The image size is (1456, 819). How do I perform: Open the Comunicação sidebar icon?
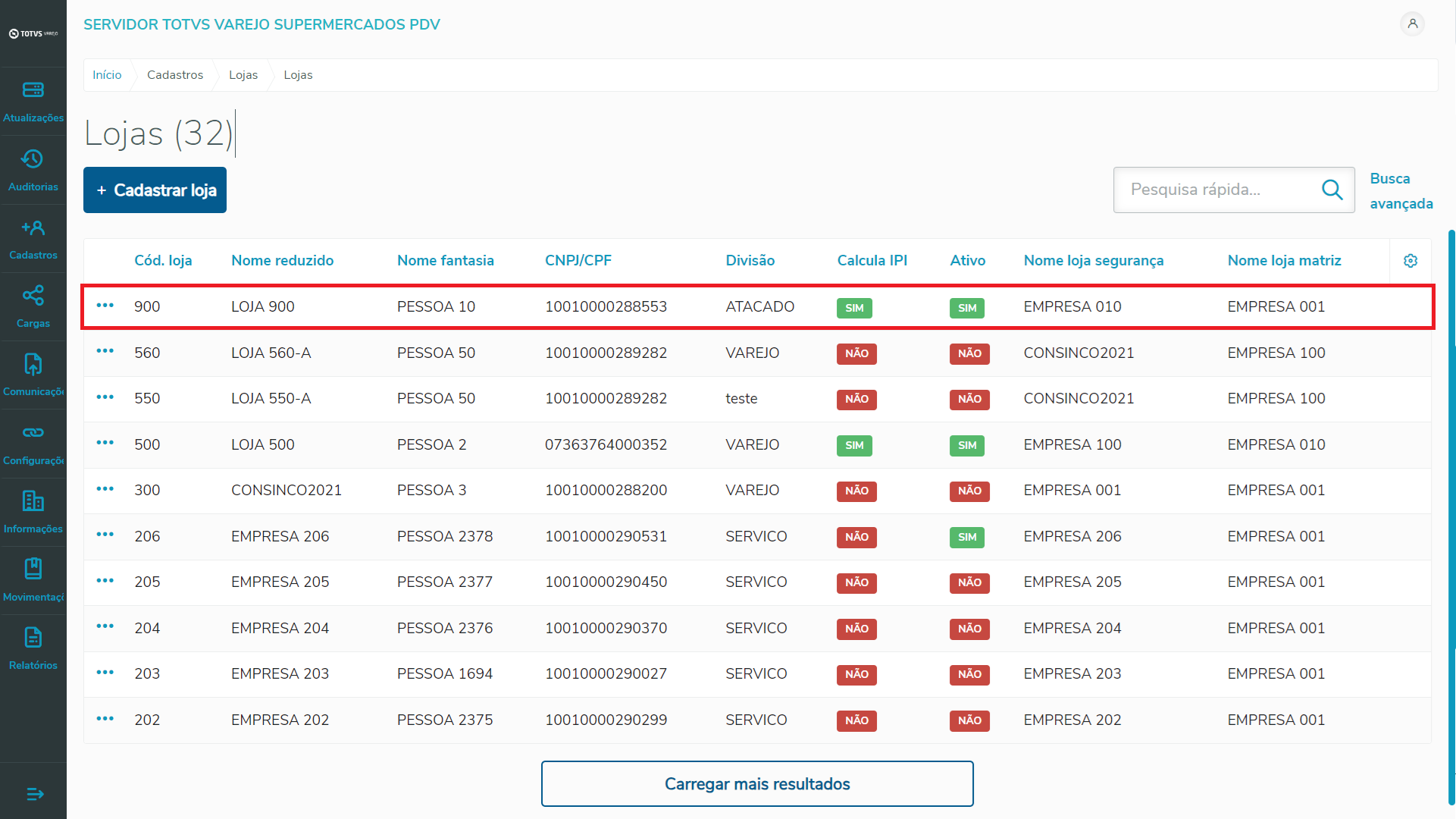pos(33,365)
